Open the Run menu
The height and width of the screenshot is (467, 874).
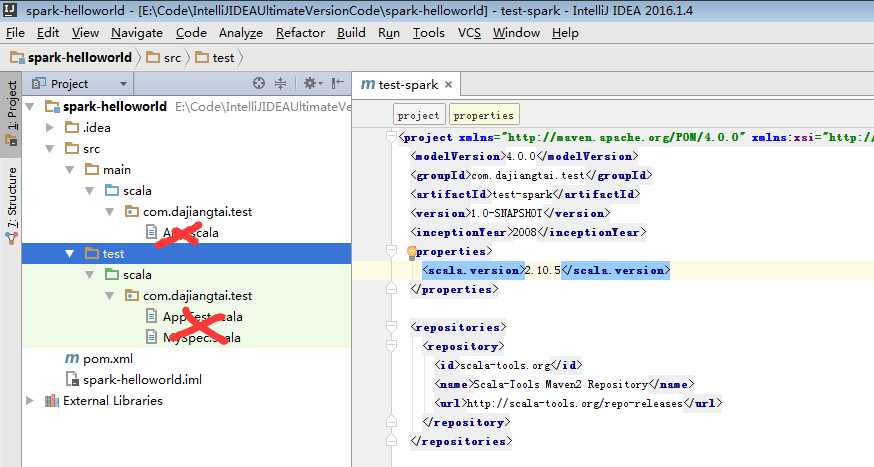[x=389, y=33]
